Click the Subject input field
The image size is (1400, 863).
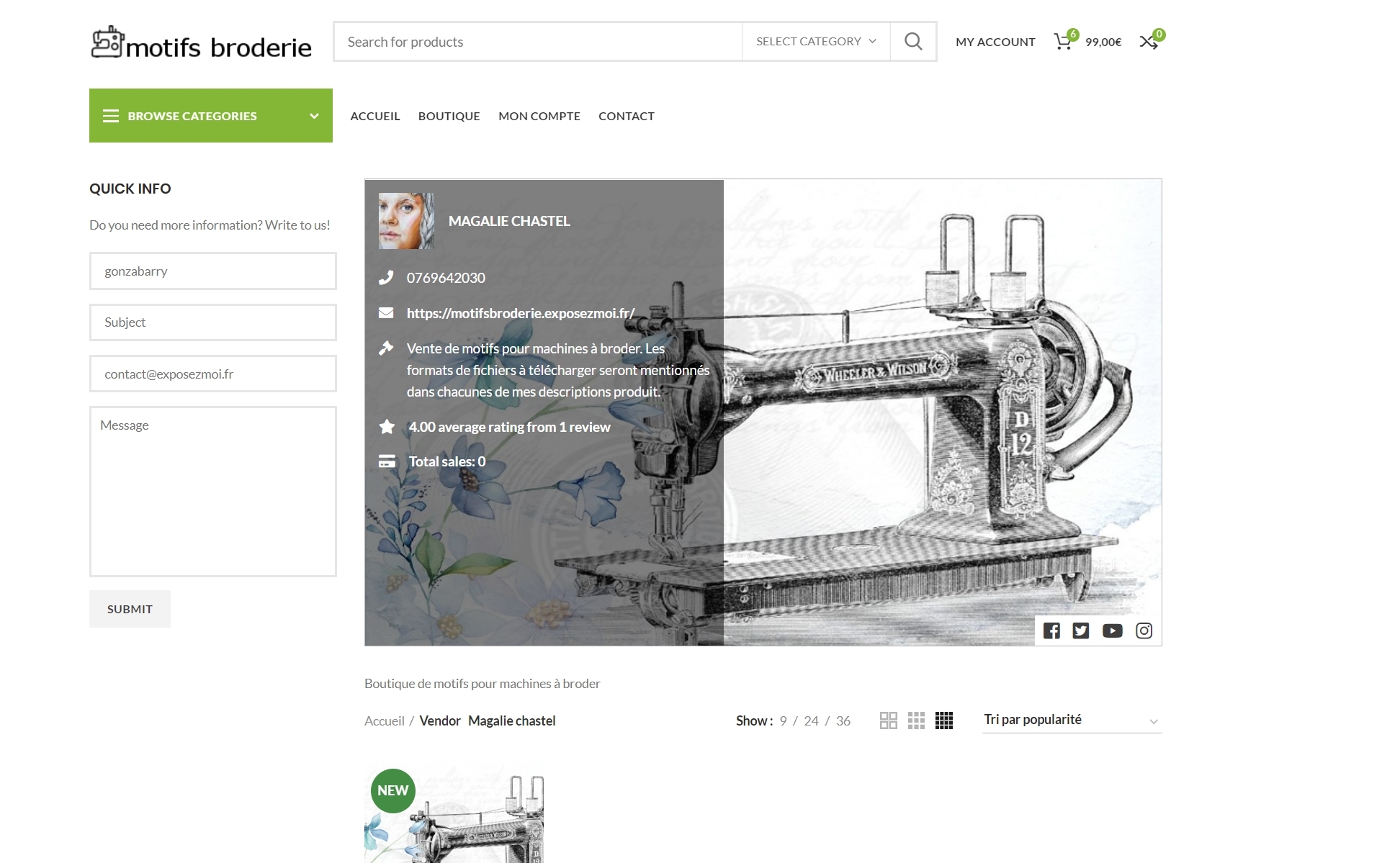[x=212, y=322]
